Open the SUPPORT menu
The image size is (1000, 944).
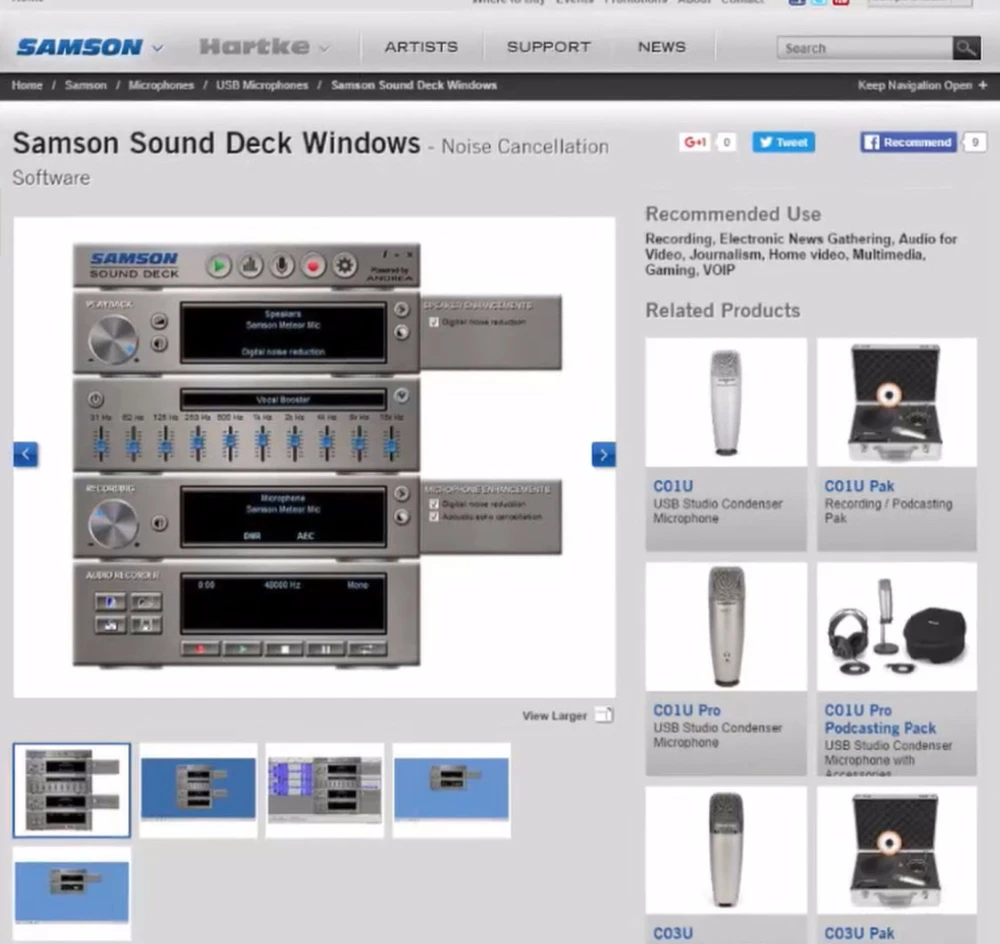pyautogui.click(x=548, y=47)
